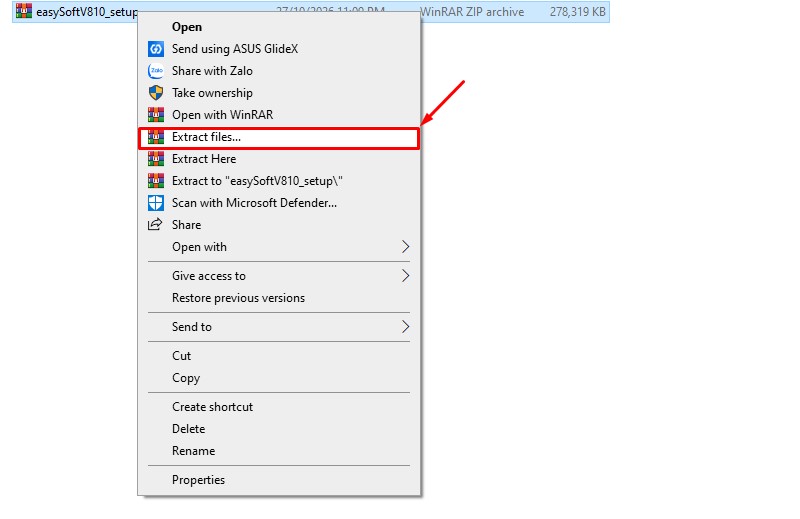Click the WinRAR icon beside Open with WinRAR
The width and height of the screenshot is (800, 519).
(156, 115)
